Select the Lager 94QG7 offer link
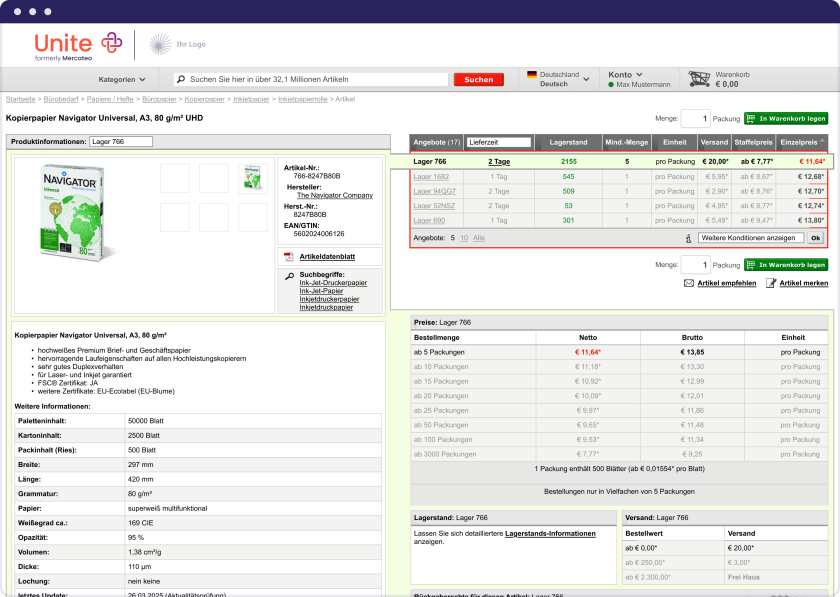Viewport: 840px width, 597px height. 434,191
